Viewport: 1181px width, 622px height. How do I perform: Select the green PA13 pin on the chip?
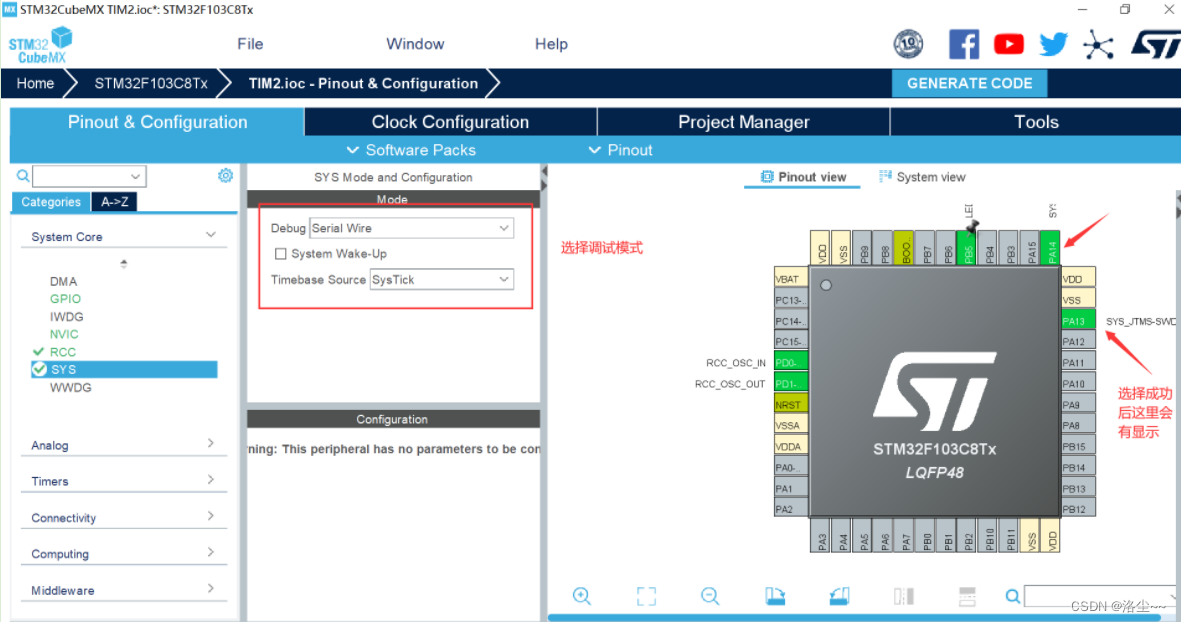click(x=1077, y=321)
